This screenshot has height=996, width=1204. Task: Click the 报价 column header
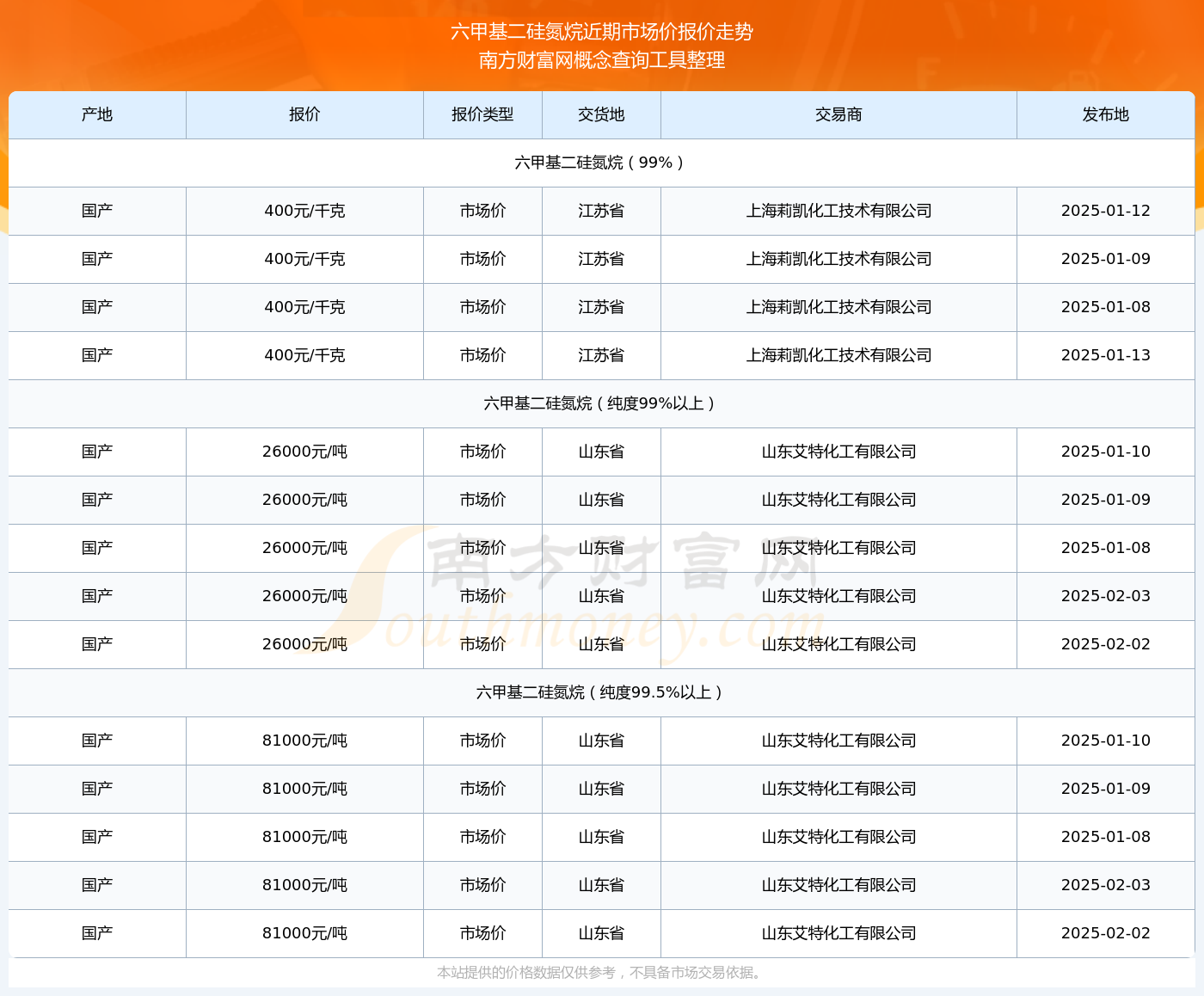pyautogui.click(x=304, y=114)
